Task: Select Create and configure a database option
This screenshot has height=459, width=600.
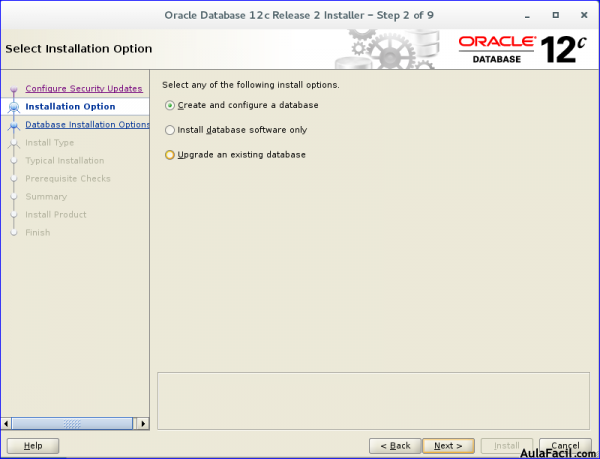Action: [241, 105]
